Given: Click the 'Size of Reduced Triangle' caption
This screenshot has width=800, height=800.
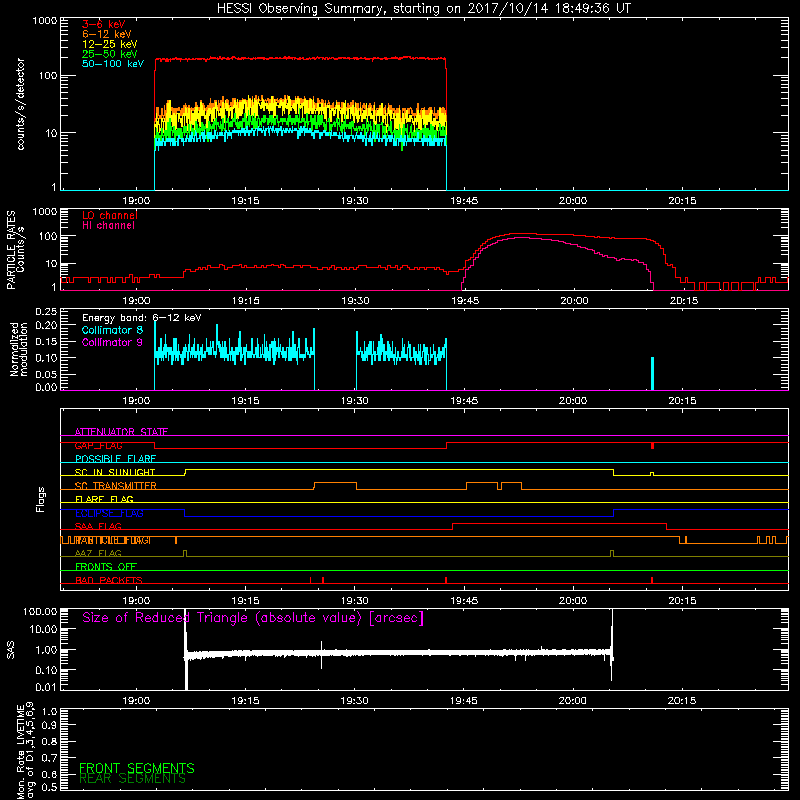Looking at the screenshot, I should [x=253, y=618].
